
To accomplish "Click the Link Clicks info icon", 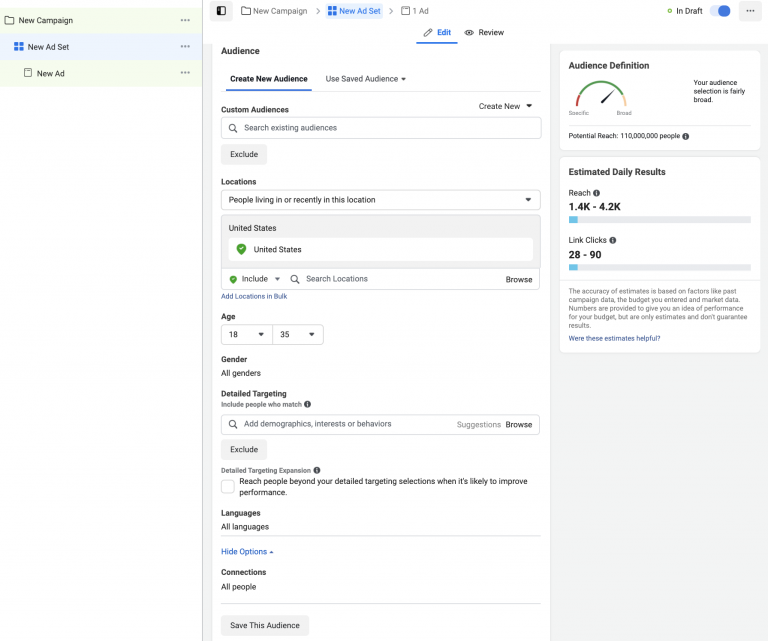I will tap(613, 240).
